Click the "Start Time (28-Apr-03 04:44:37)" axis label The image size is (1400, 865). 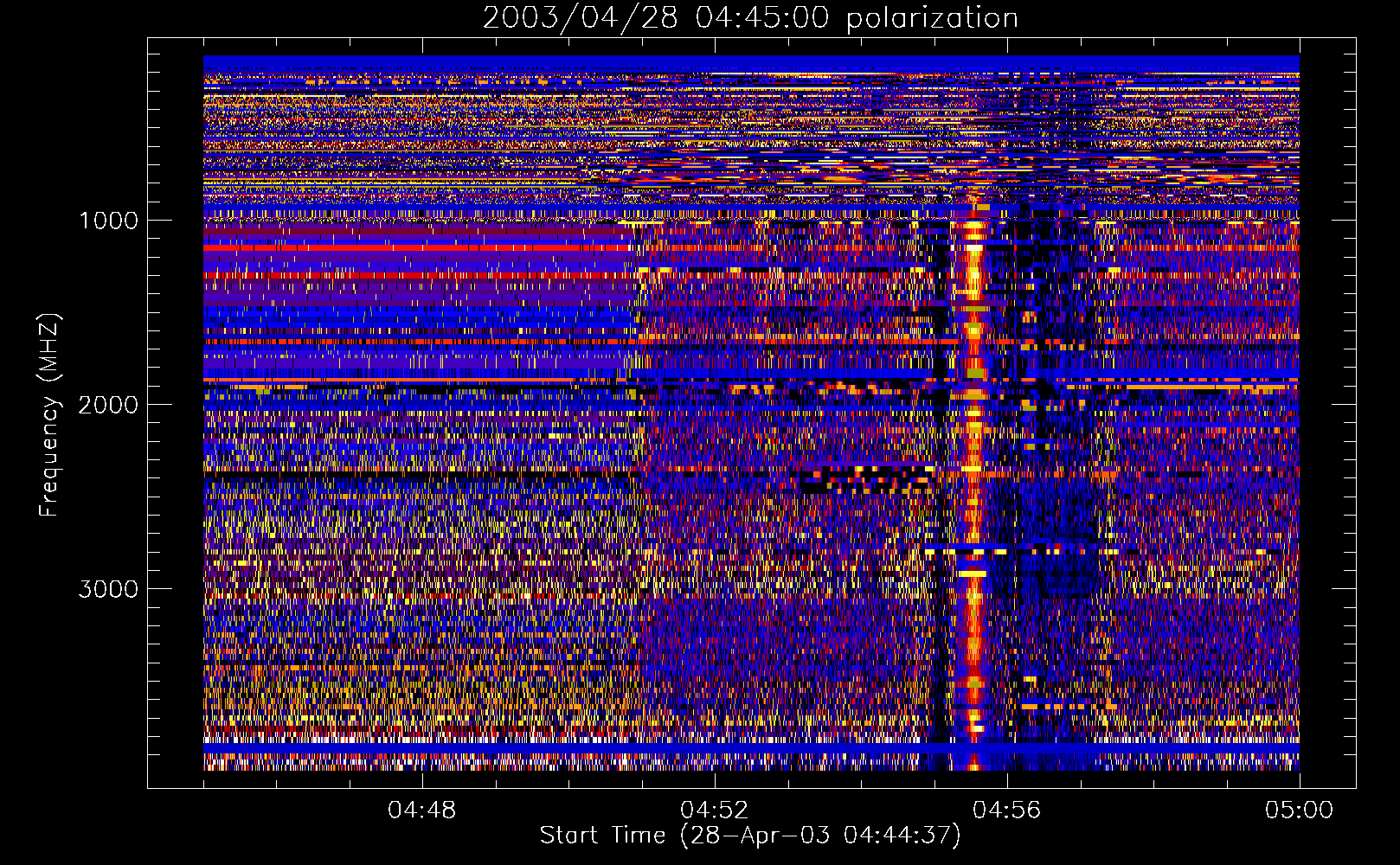point(750,836)
